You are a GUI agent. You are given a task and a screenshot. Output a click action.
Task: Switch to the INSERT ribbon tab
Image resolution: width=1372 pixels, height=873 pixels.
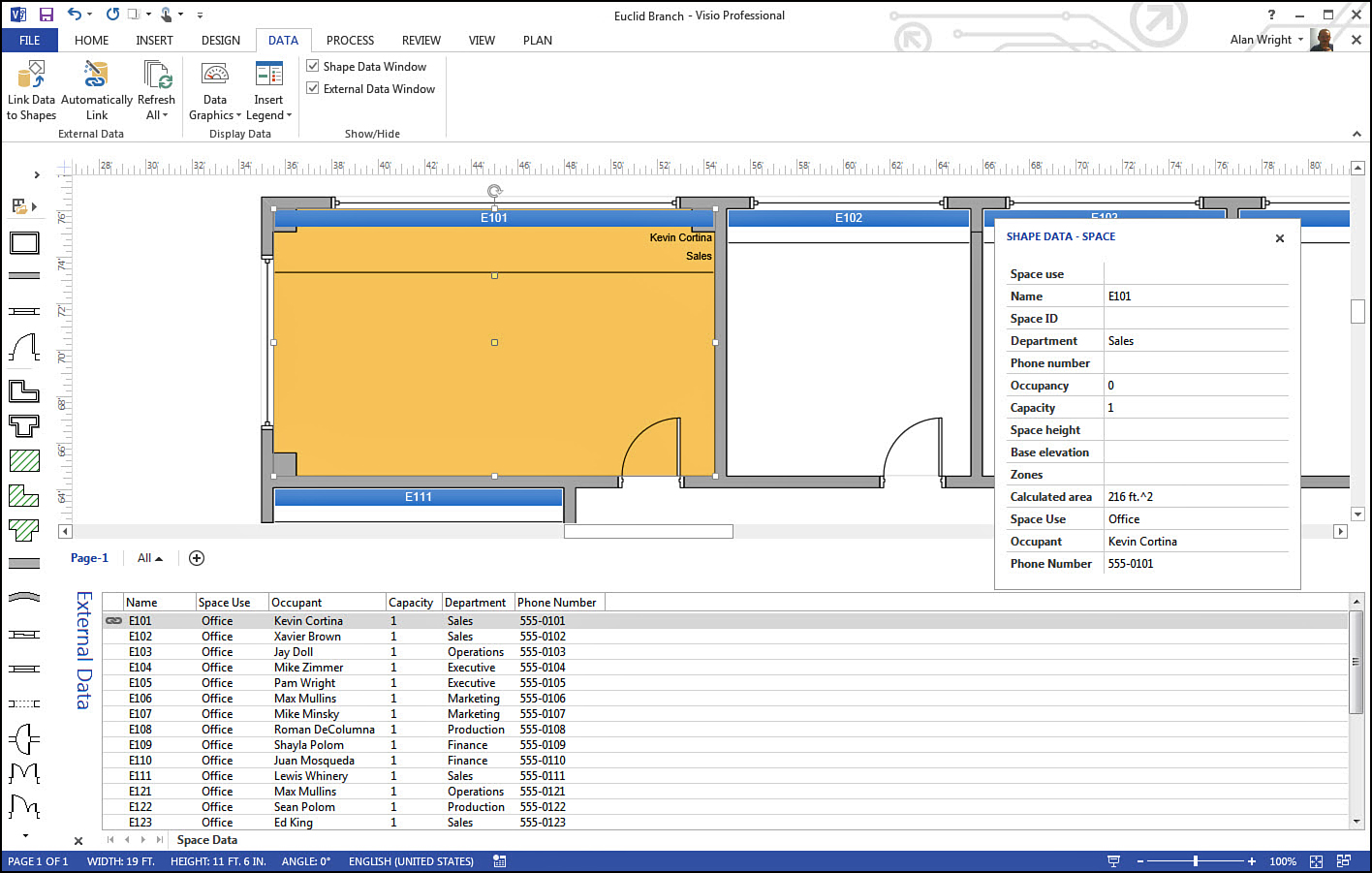click(154, 40)
